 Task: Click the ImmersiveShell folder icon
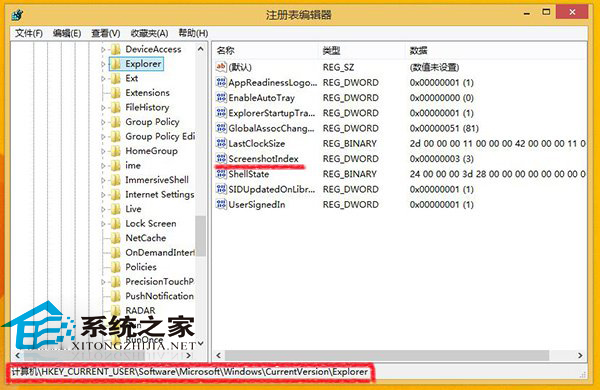point(115,180)
